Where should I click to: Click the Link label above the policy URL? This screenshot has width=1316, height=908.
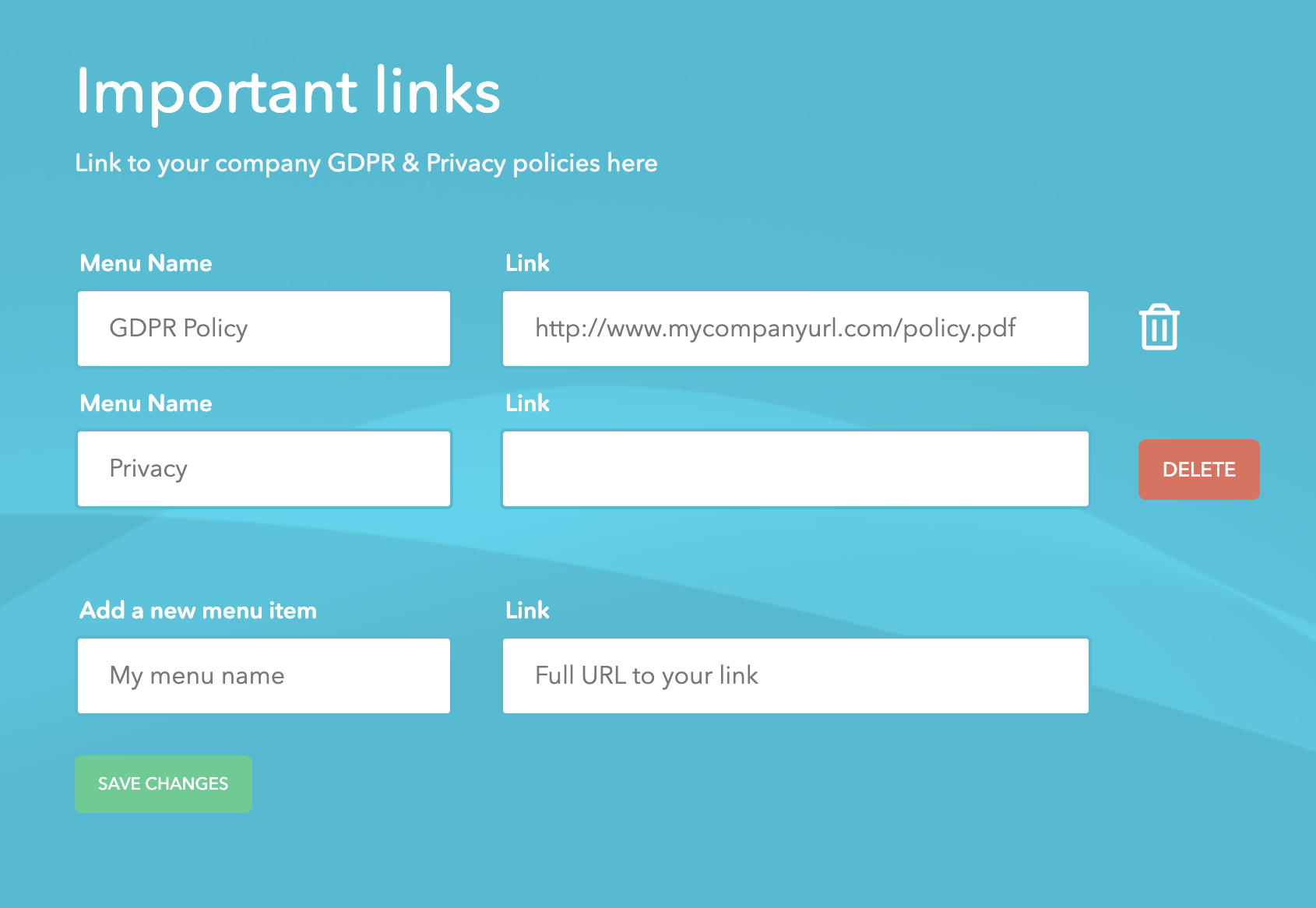(x=527, y=263)
